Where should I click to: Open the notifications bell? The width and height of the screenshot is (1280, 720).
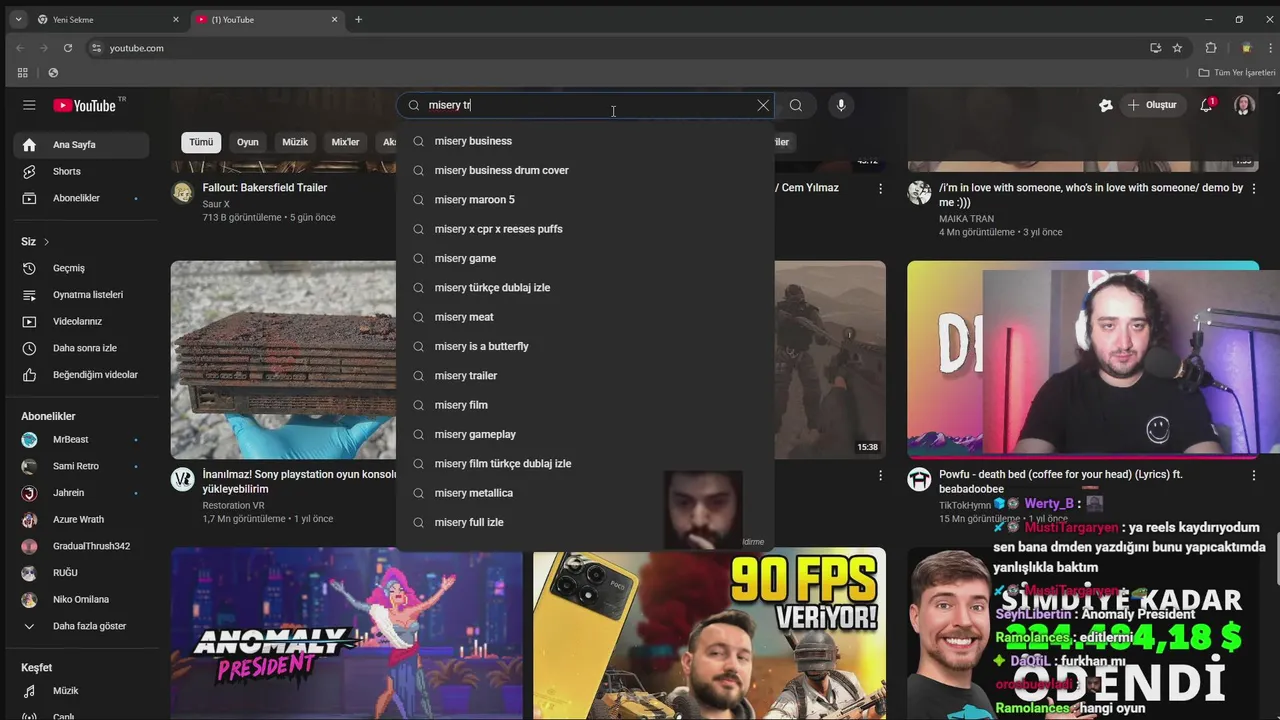1206,105
